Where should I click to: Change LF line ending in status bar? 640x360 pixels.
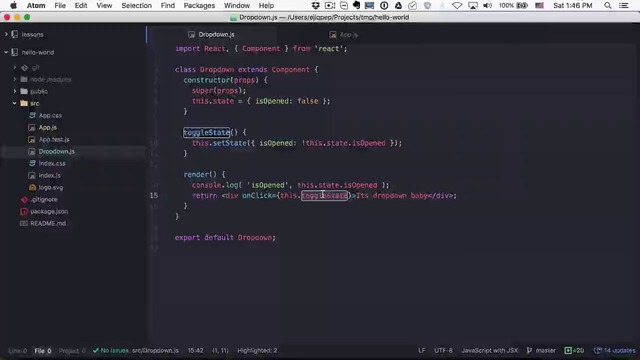pos(422,351)
